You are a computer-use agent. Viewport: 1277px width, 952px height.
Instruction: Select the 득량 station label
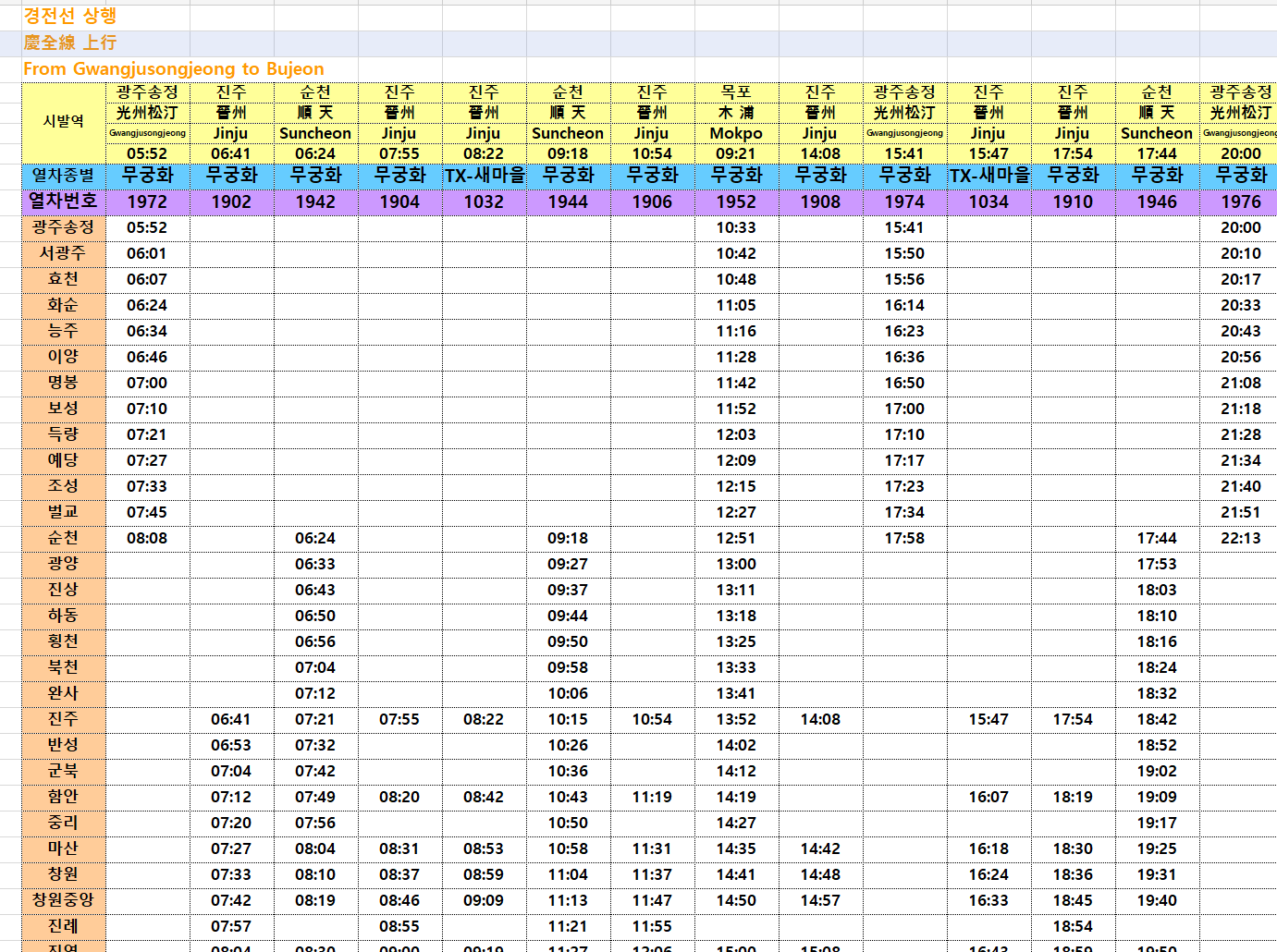(64, 434)
